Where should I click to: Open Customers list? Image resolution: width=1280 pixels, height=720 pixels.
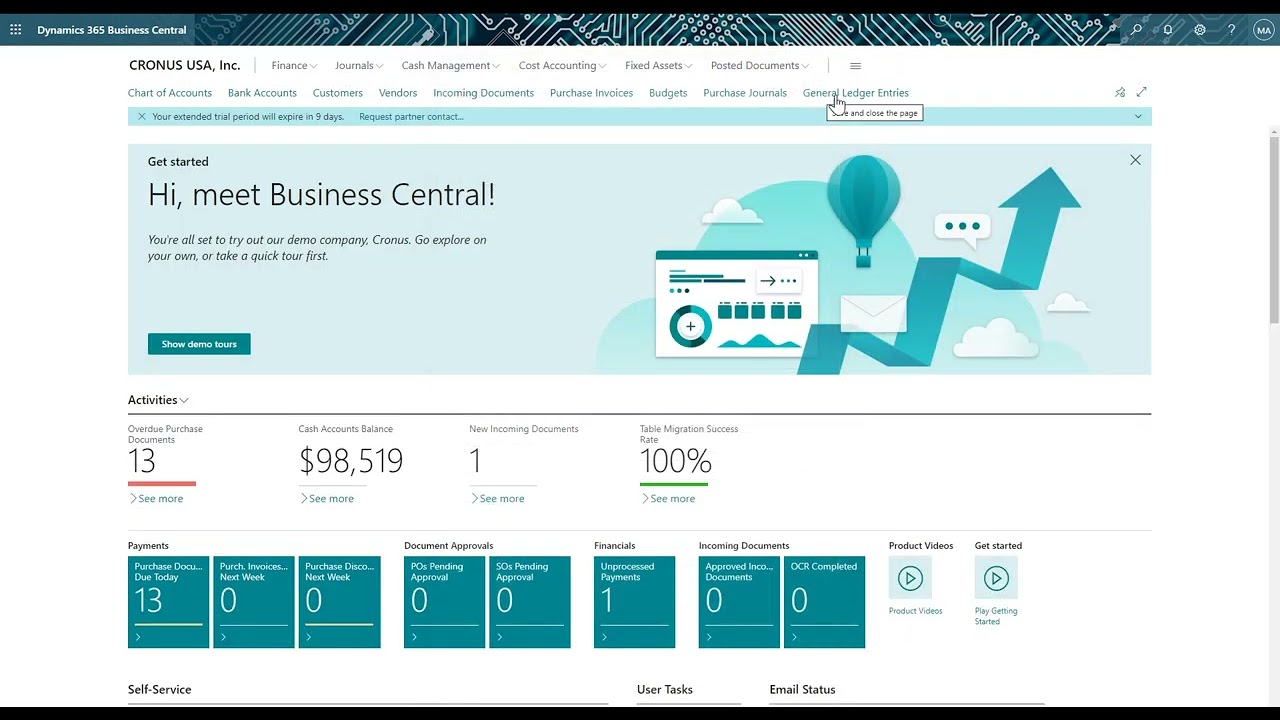pyautogui.click(x=338, y=93)
